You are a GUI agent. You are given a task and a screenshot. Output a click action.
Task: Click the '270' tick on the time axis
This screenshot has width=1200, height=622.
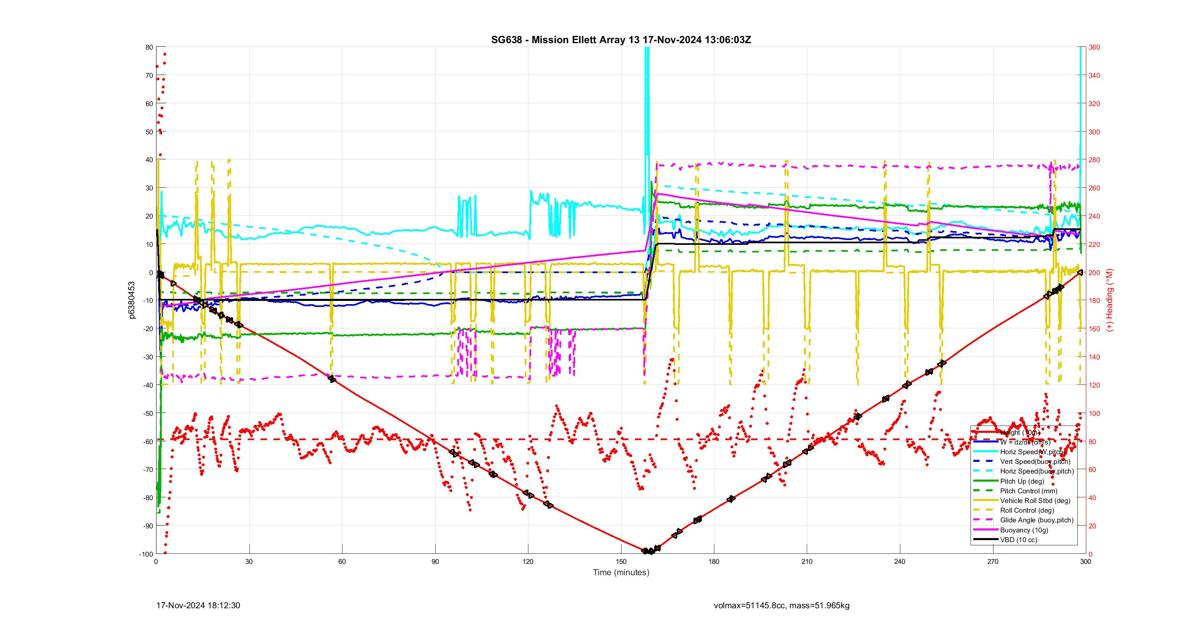992,562
